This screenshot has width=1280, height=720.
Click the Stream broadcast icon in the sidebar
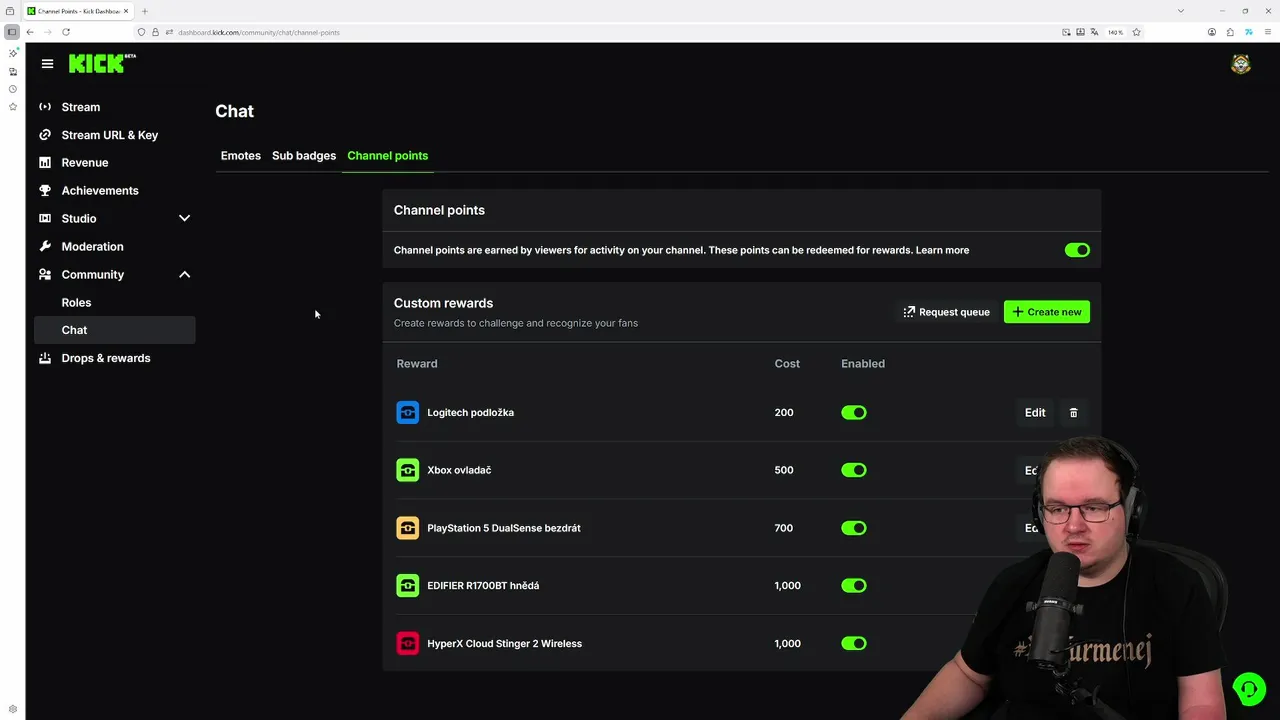[45, 107]
